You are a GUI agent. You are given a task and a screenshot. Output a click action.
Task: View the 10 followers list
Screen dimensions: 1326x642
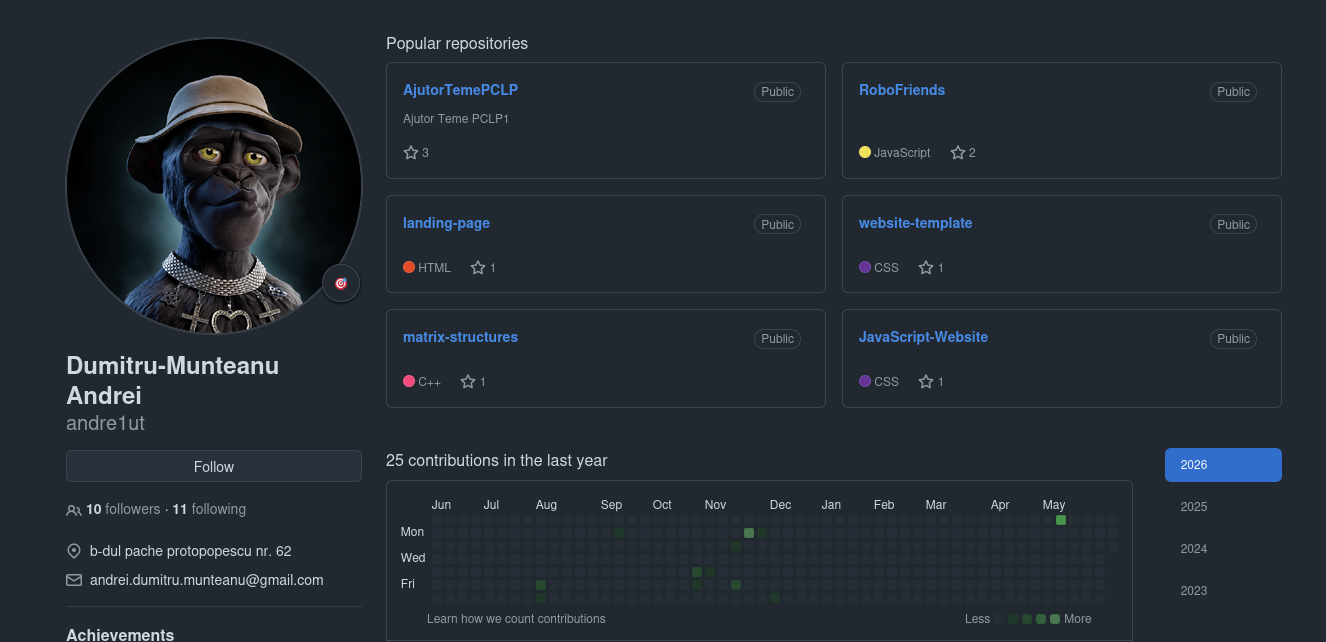pyautogui.click(x=123, y=509)
